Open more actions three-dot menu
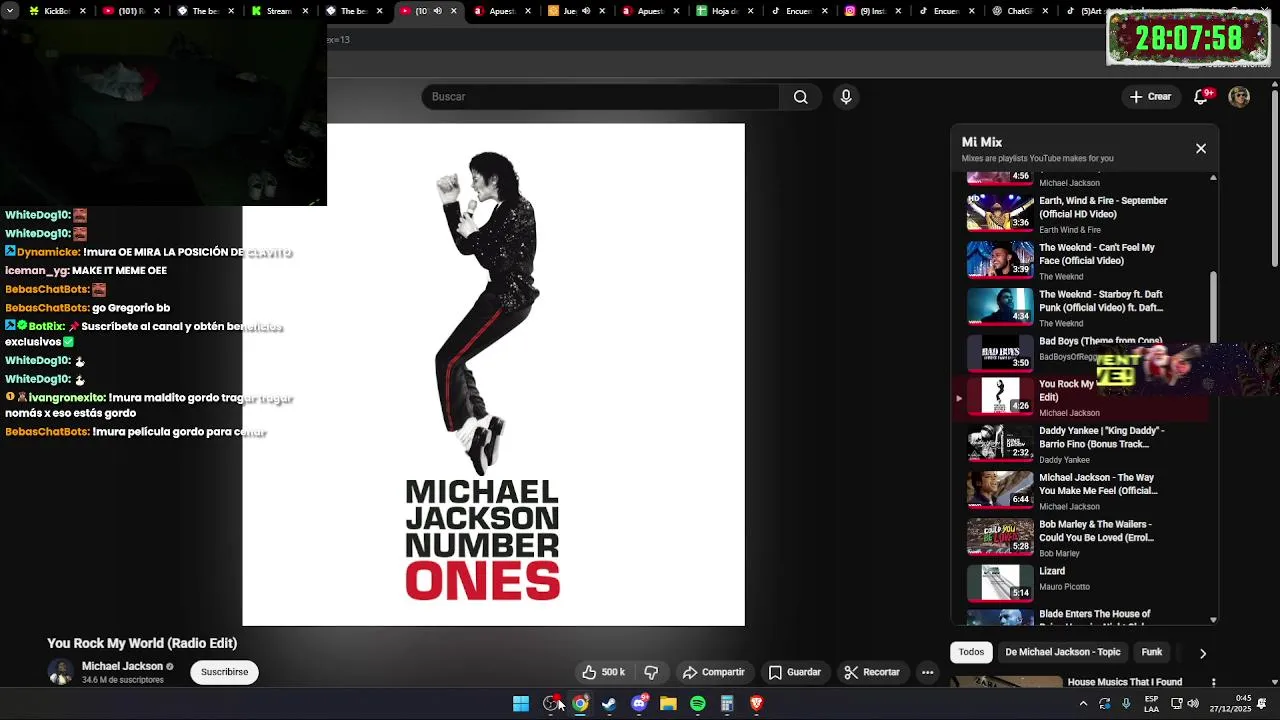1280x720 pixels. click(x=928, y=672)
